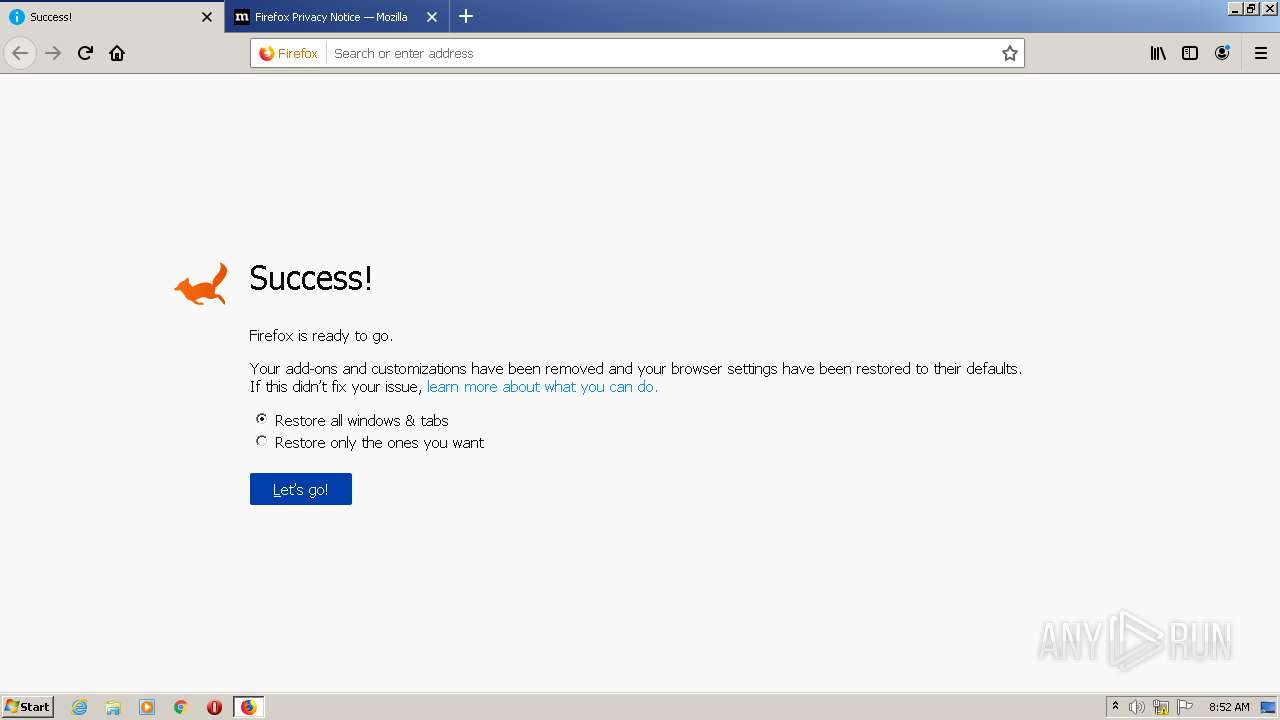Viewport: 1280px width, 720px height.
Task: Open the Windows Start menu
Action: point(28,707)
